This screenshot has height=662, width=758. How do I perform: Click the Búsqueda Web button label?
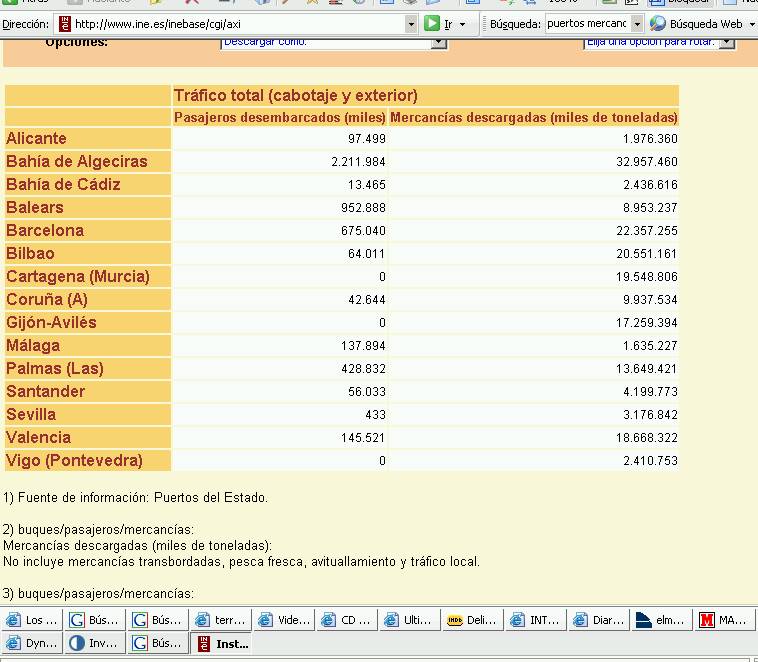click(x=706, y=24)
